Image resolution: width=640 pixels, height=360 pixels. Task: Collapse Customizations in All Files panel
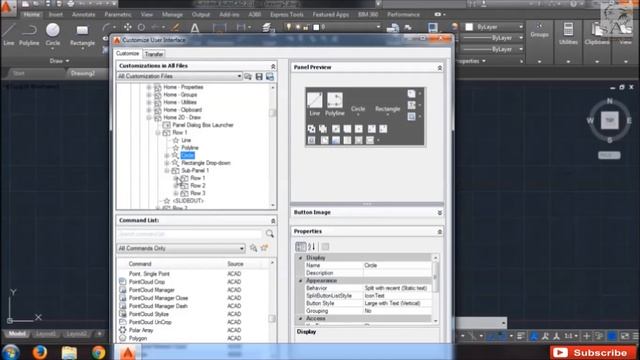pyautogui.click(x=273, y=66)
